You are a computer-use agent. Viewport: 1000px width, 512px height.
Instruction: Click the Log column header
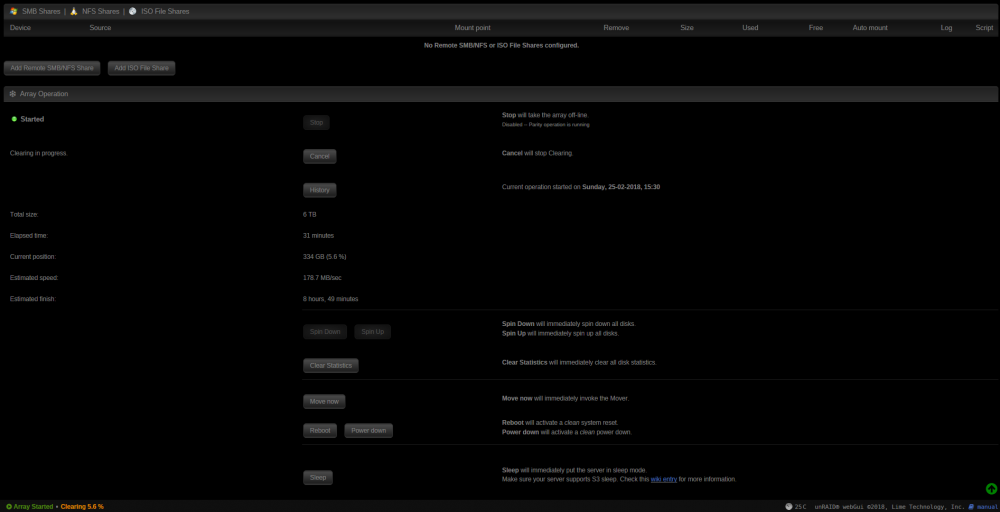tap(946, 28)
